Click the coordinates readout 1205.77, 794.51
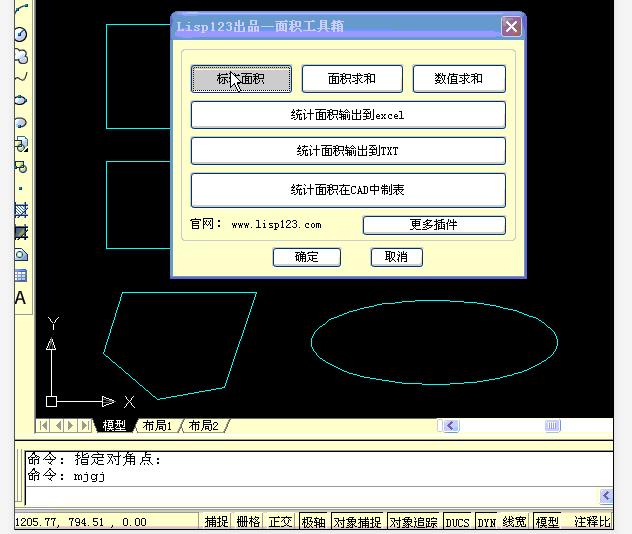Viewport: 632px width, 534px height. [81, 522]
